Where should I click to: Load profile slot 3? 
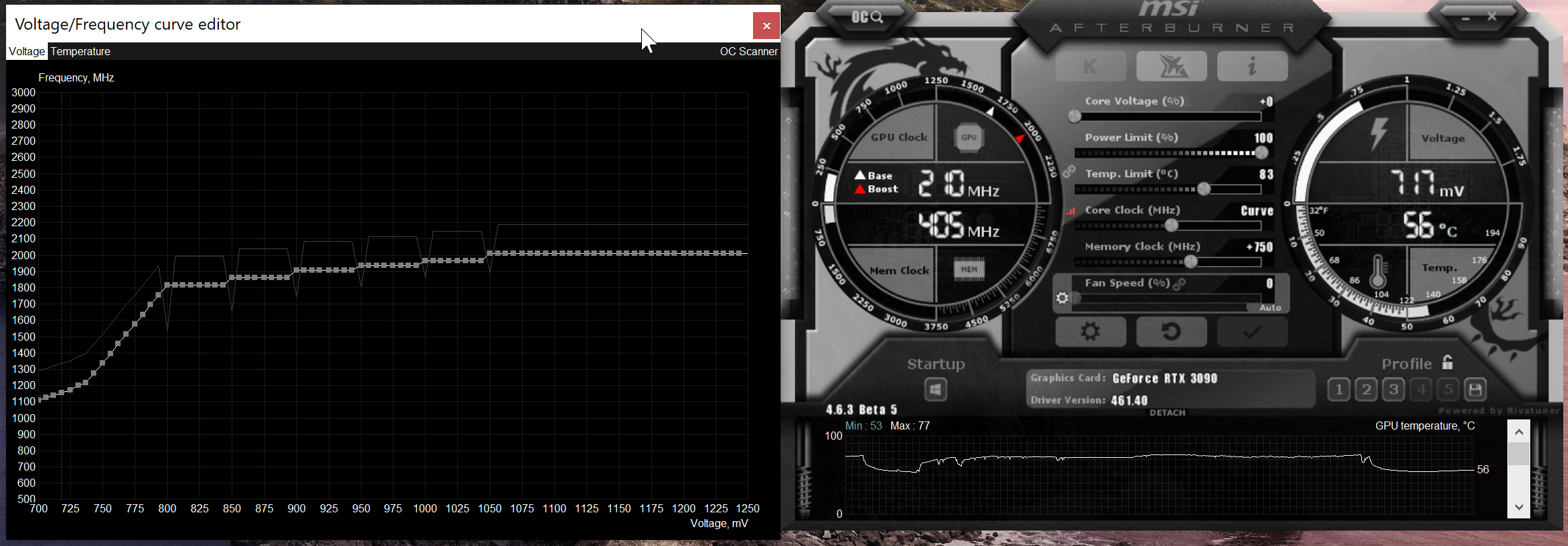1394,389
